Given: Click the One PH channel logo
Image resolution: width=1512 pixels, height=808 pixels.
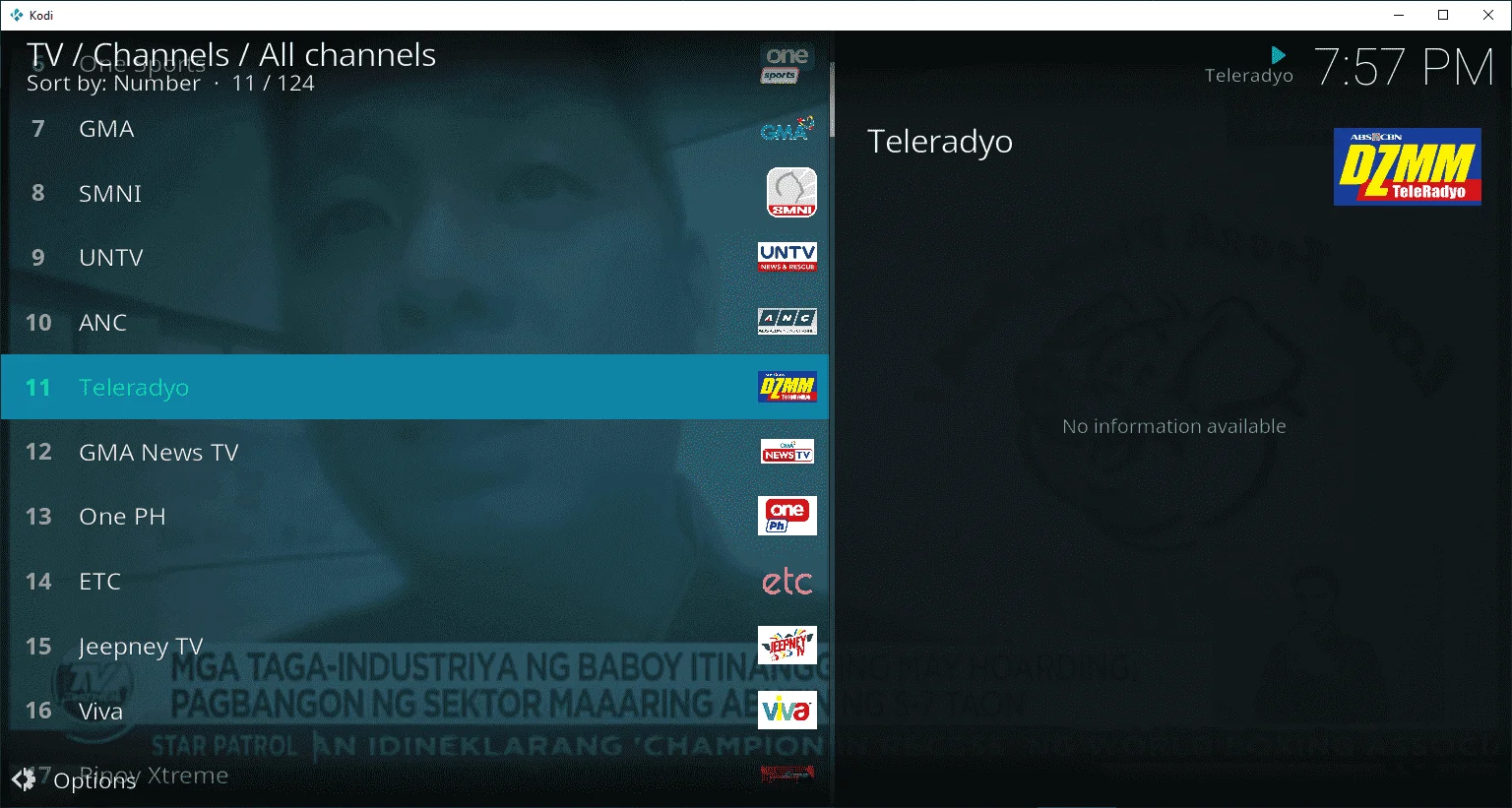Looking at the screenshot, I should [x=787, y=516].
